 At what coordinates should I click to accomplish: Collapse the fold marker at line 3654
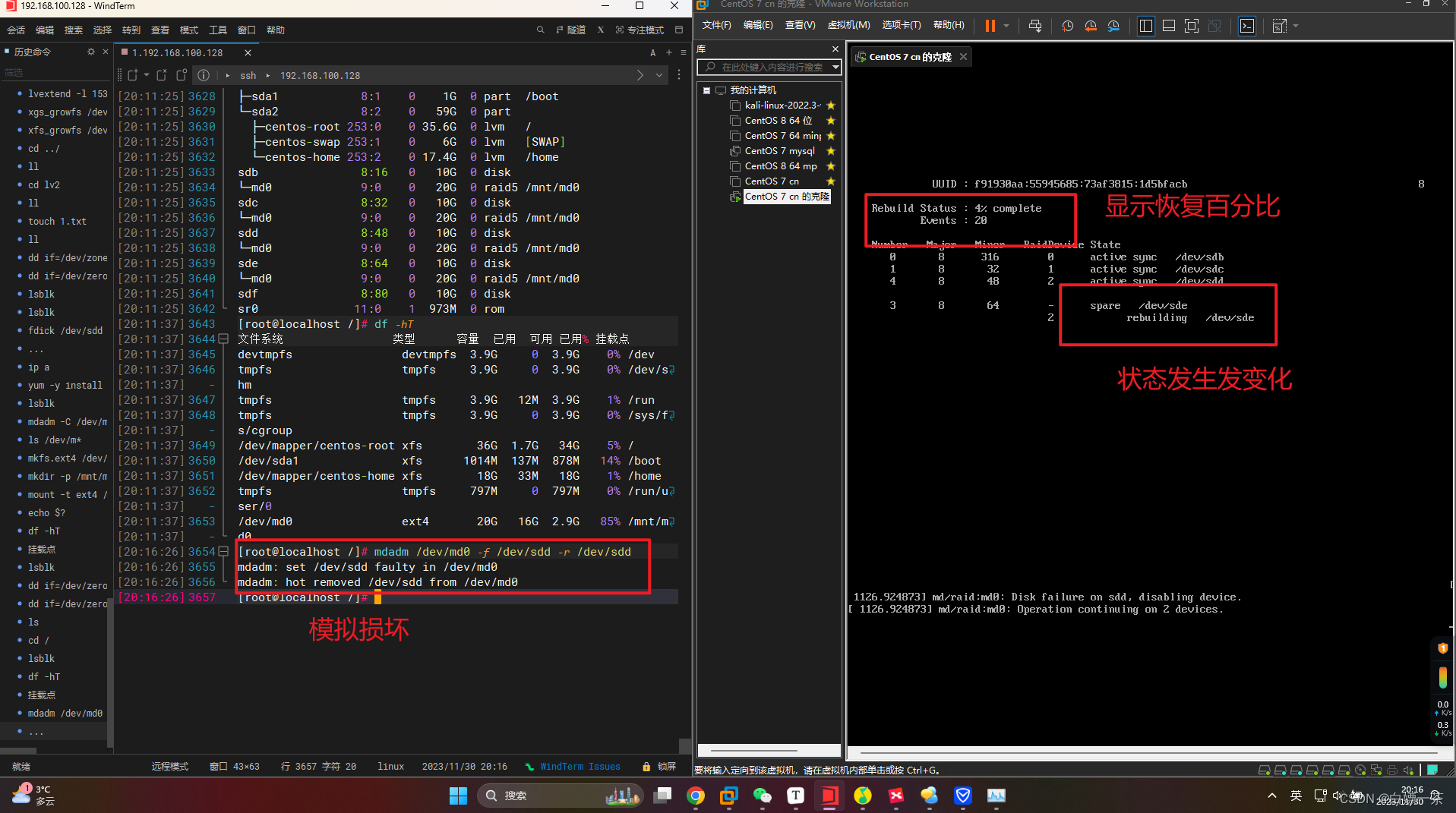(x=223, y=552)
